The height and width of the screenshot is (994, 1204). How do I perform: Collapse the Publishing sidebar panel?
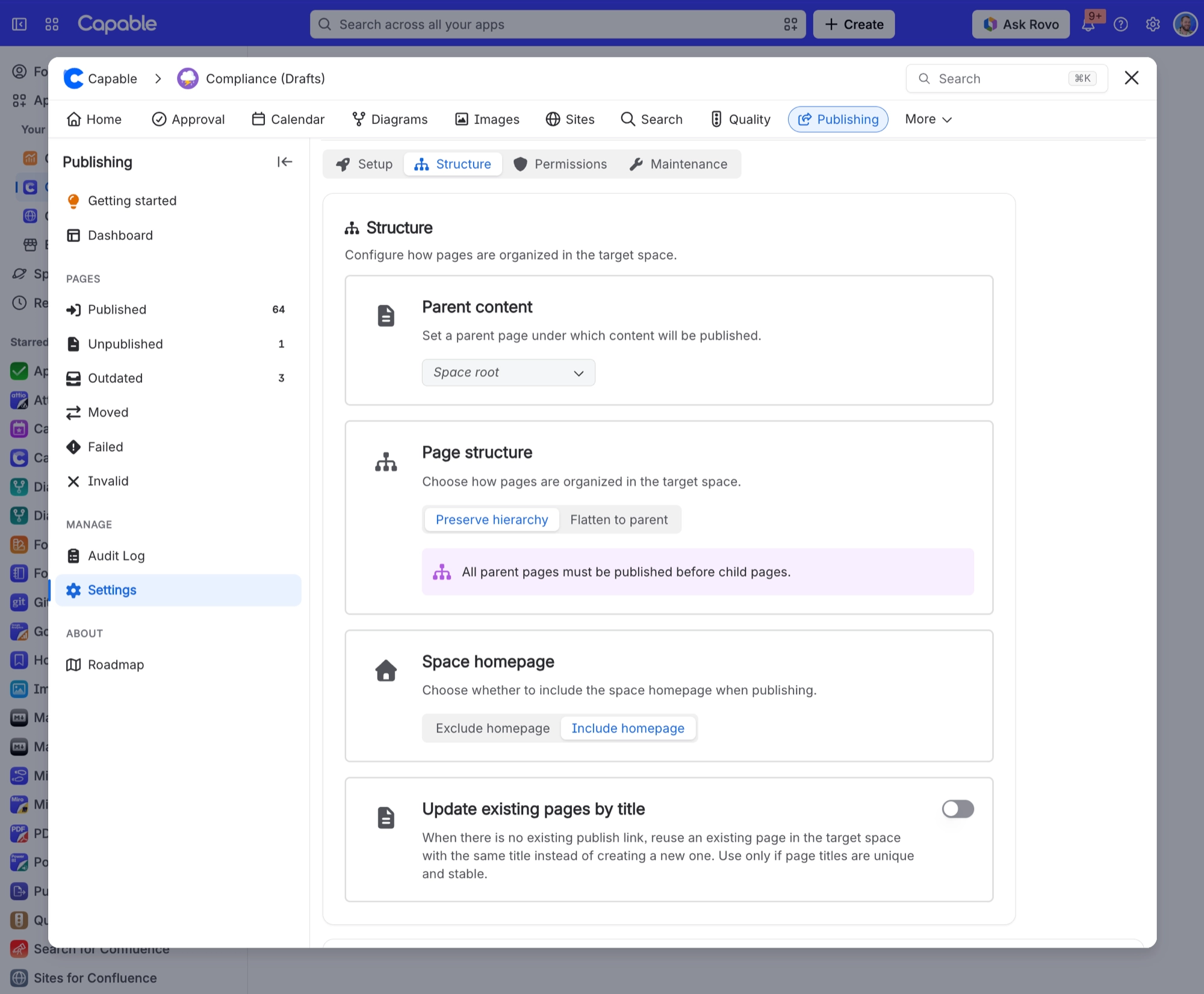pos(285,162)
